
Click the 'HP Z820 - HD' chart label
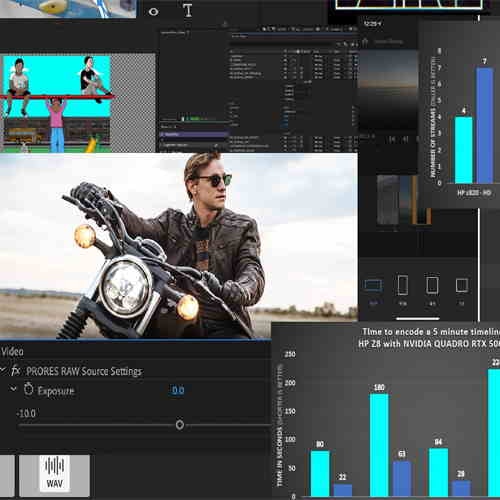[474, 193]
